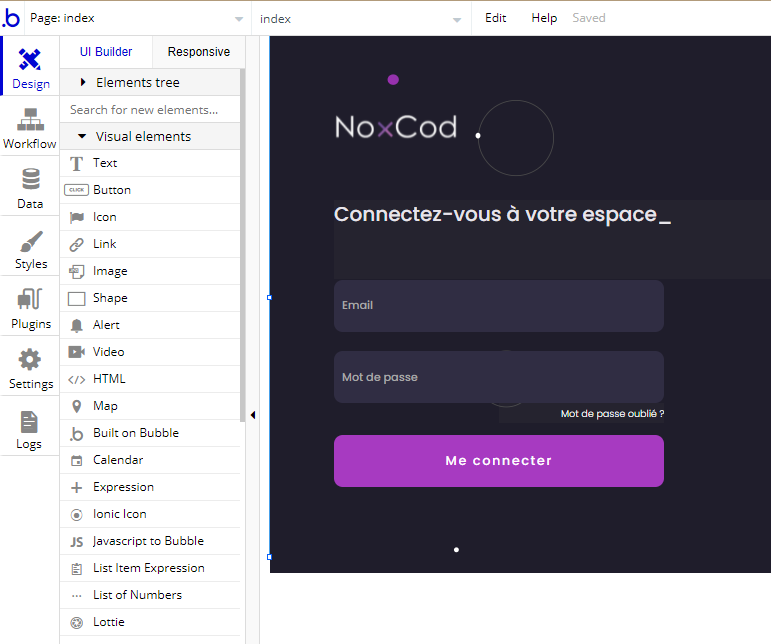
Task: Pick the Alert bell element
Action: point(77,325)
